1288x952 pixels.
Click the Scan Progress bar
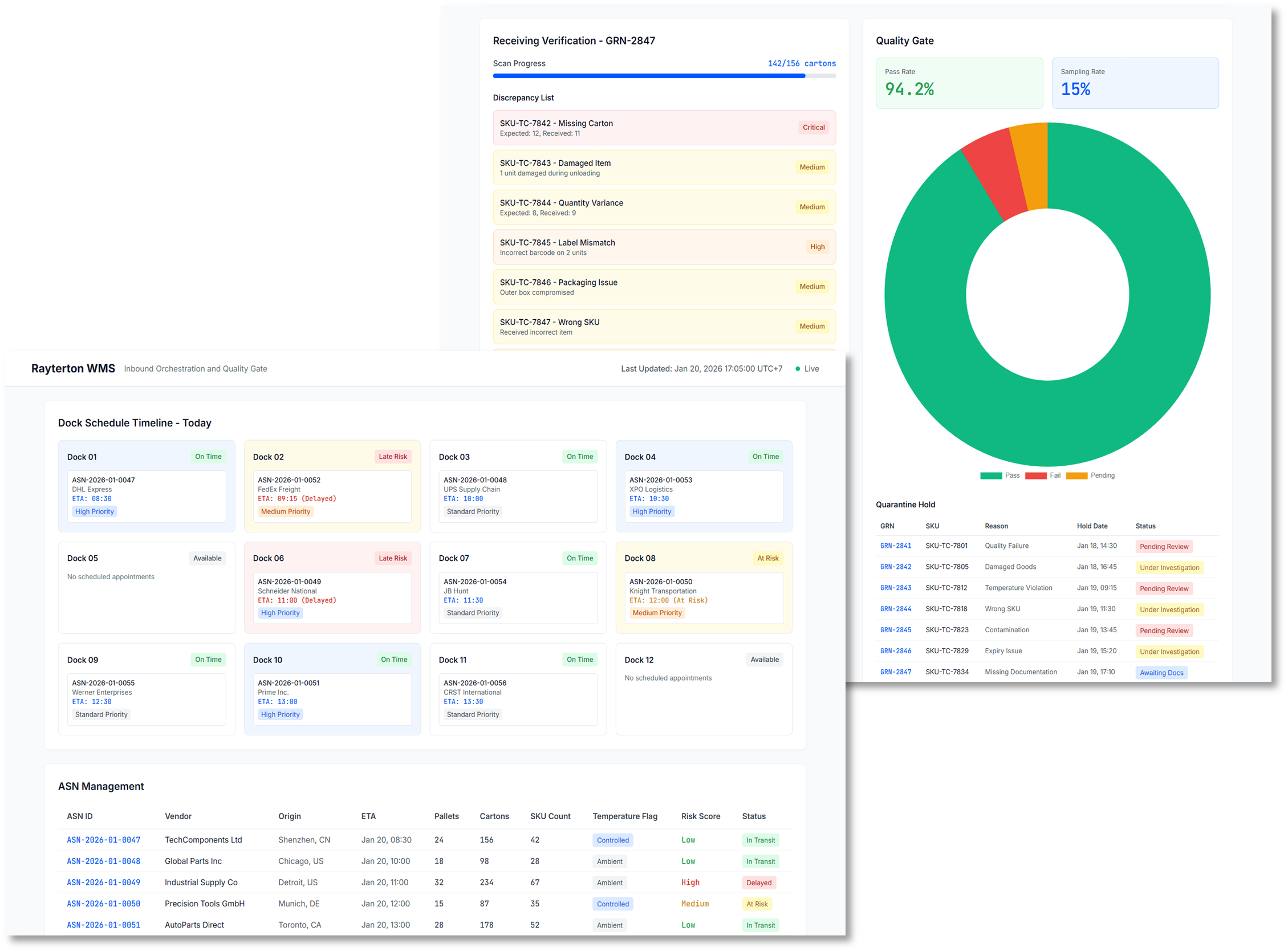tap(664, 76)
